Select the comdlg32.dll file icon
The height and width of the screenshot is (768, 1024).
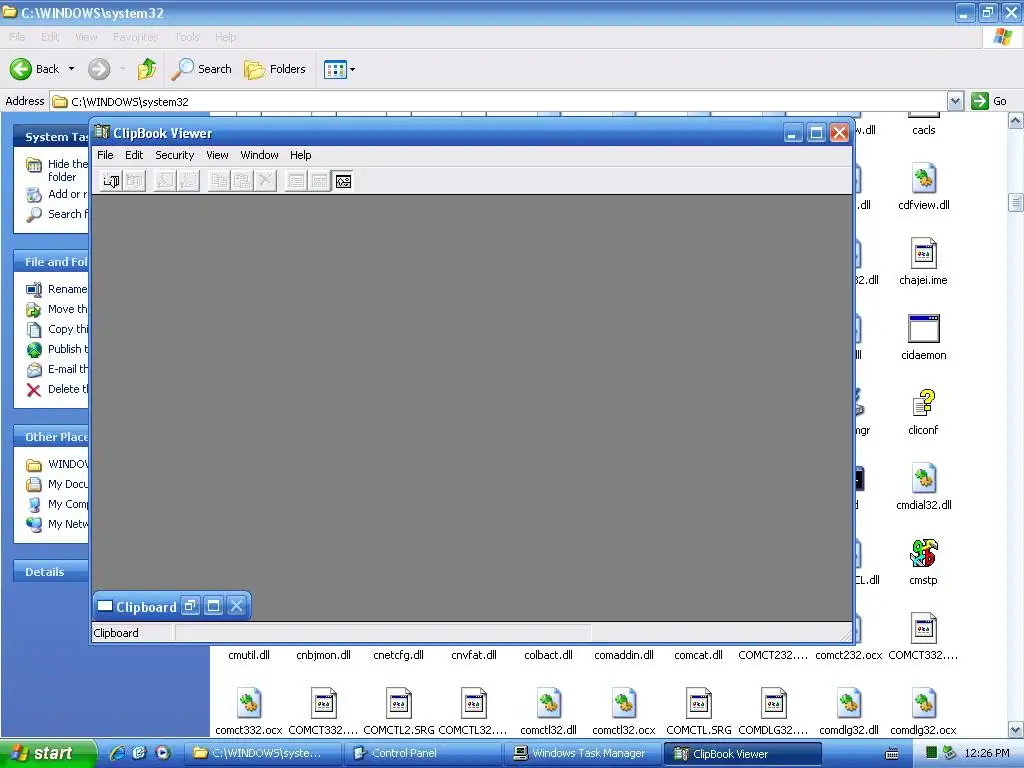[849, 703]
